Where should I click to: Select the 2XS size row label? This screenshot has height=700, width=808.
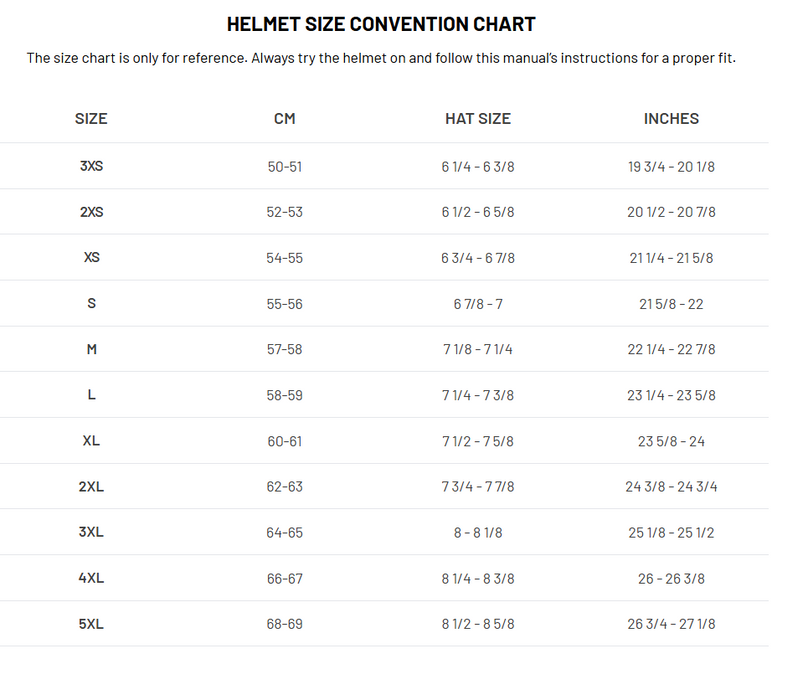[x=91, y=212]
